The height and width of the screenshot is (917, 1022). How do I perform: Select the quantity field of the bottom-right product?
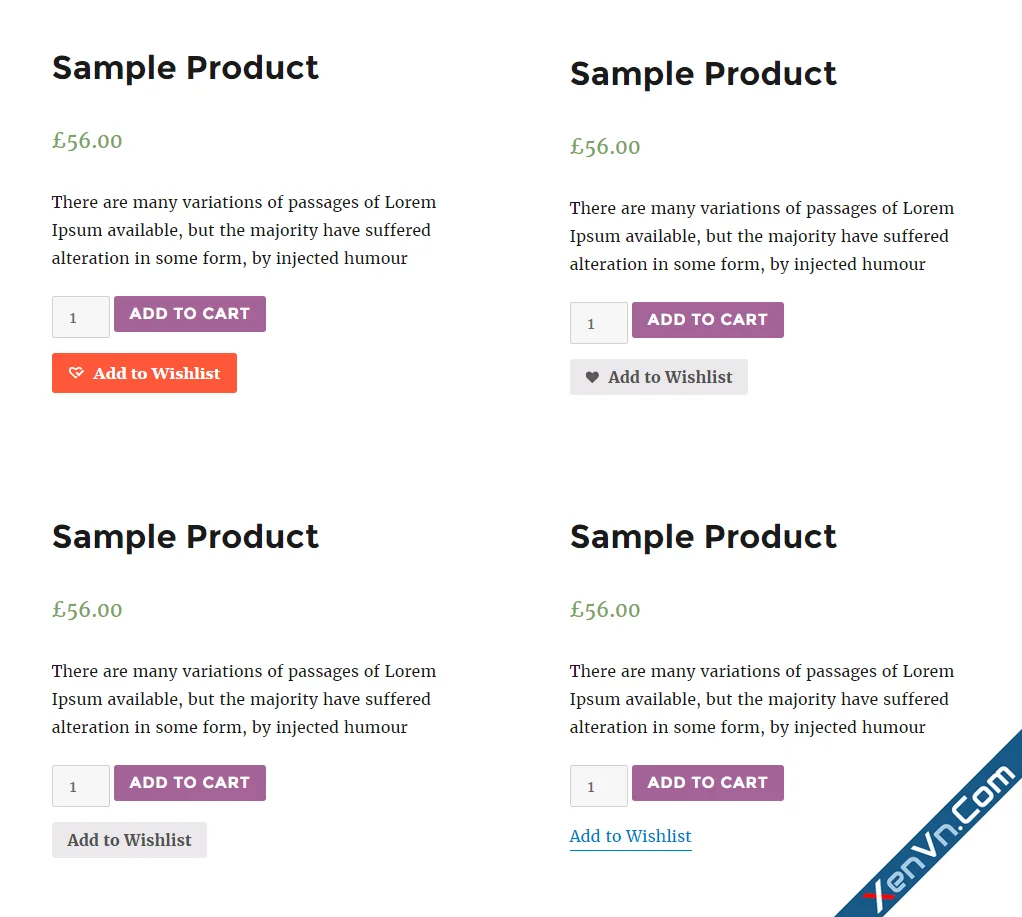pyautogui.click(x=598, y=786)
